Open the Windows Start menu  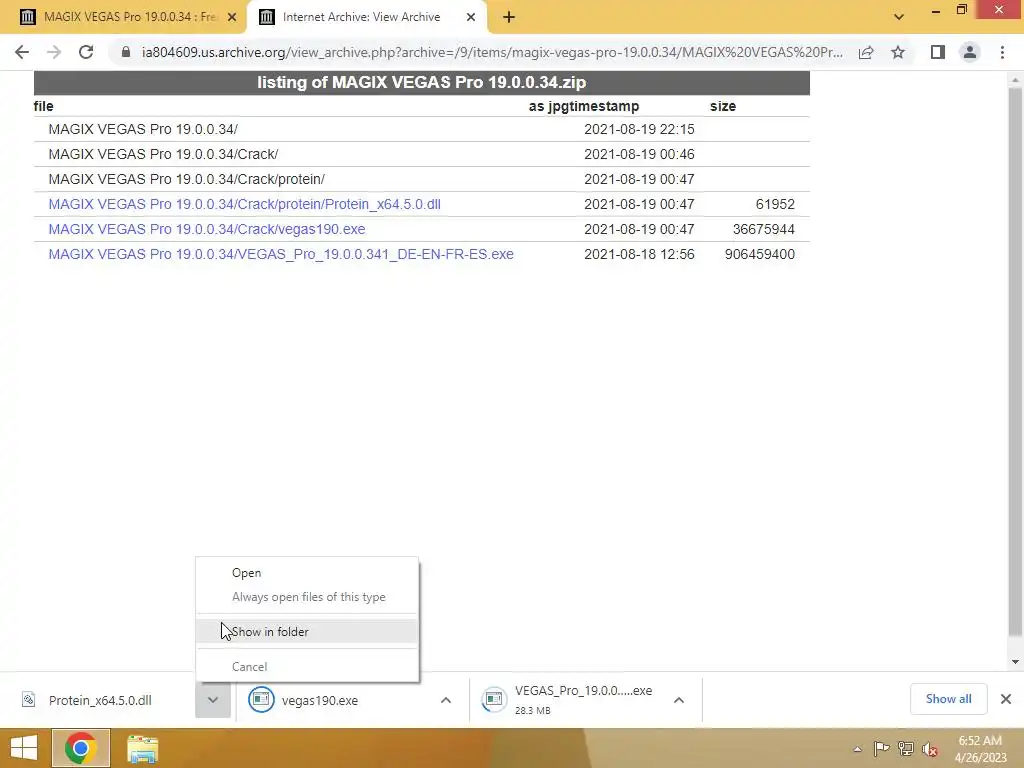24,748
